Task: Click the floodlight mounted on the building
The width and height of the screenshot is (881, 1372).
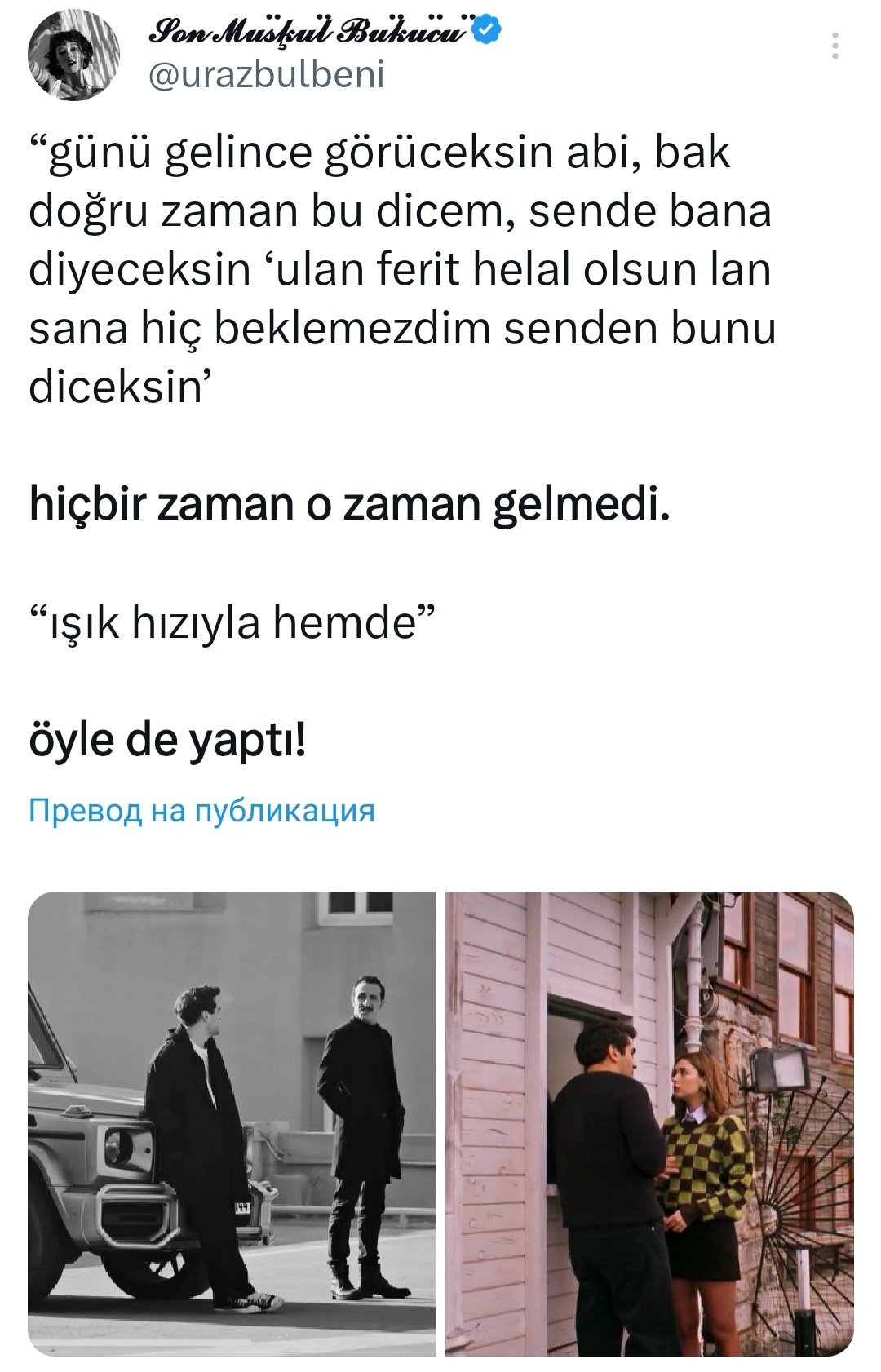Action: pos(777,1069)
